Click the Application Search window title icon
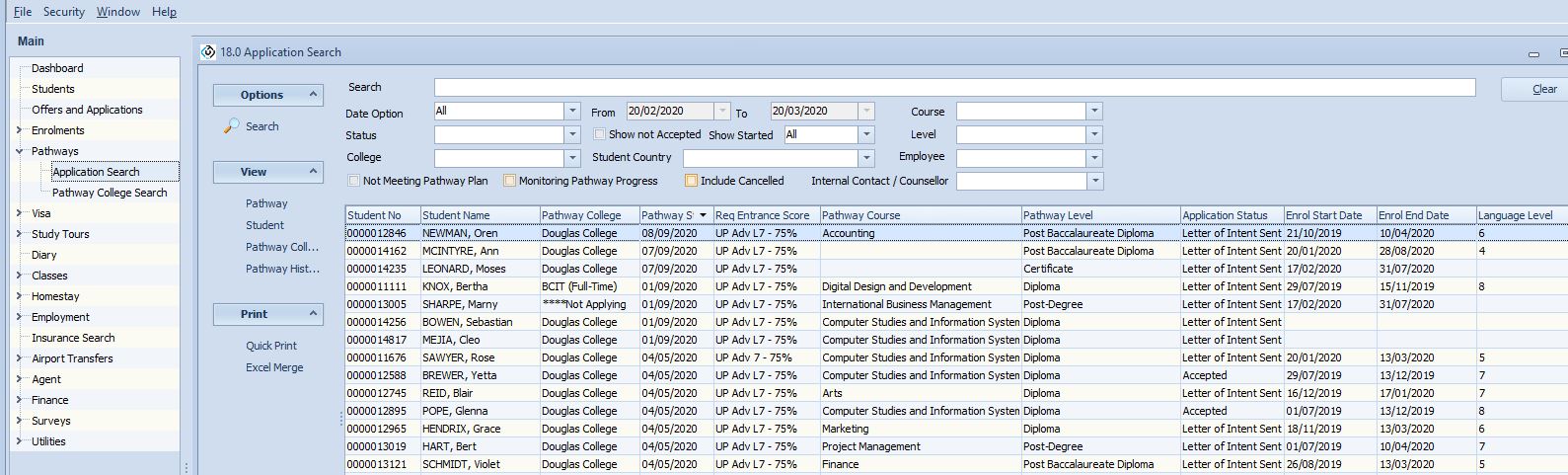 [x=208, y=52]
